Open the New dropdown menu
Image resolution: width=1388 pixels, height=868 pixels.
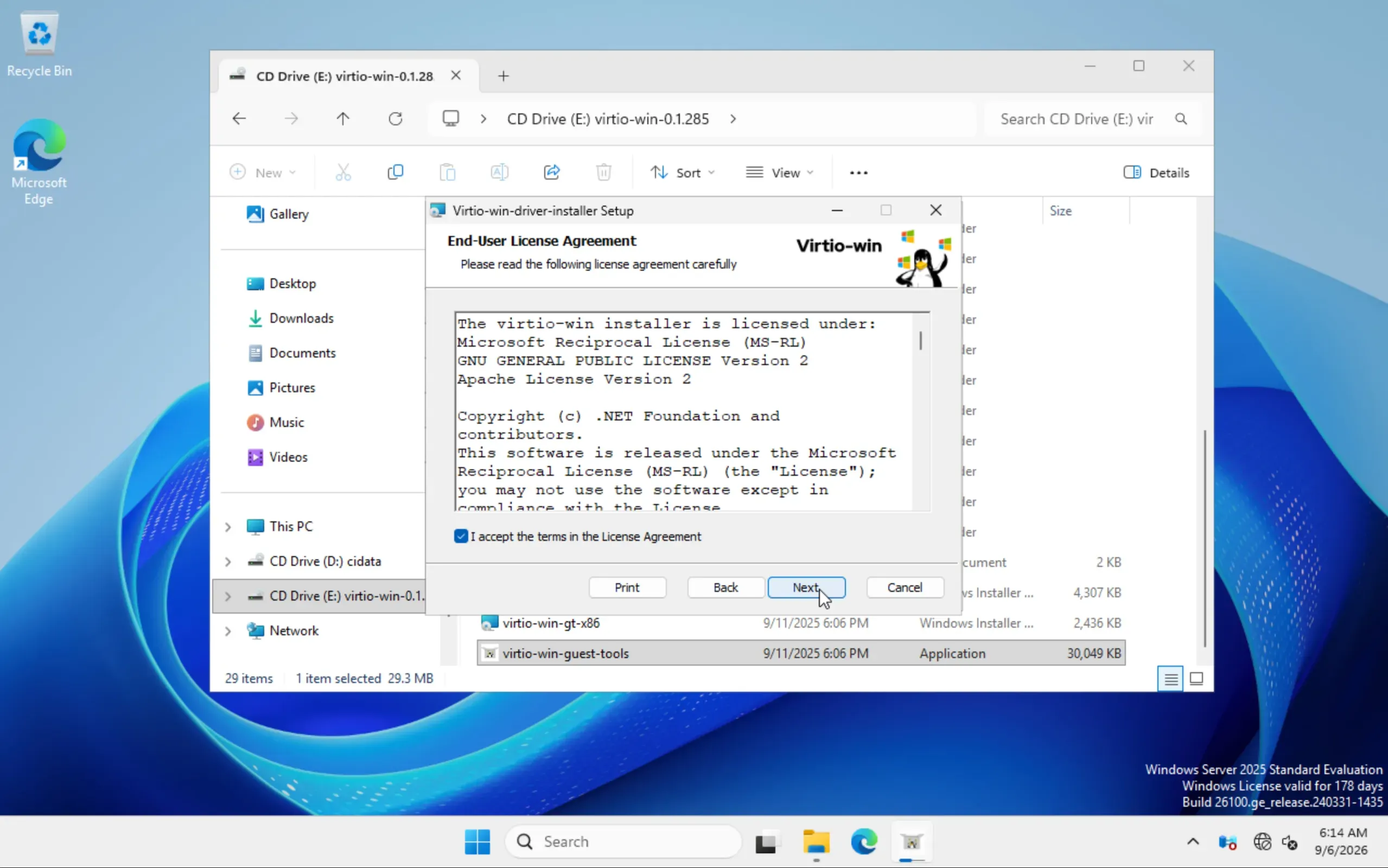pyautogui.click(x=263, y=172)
